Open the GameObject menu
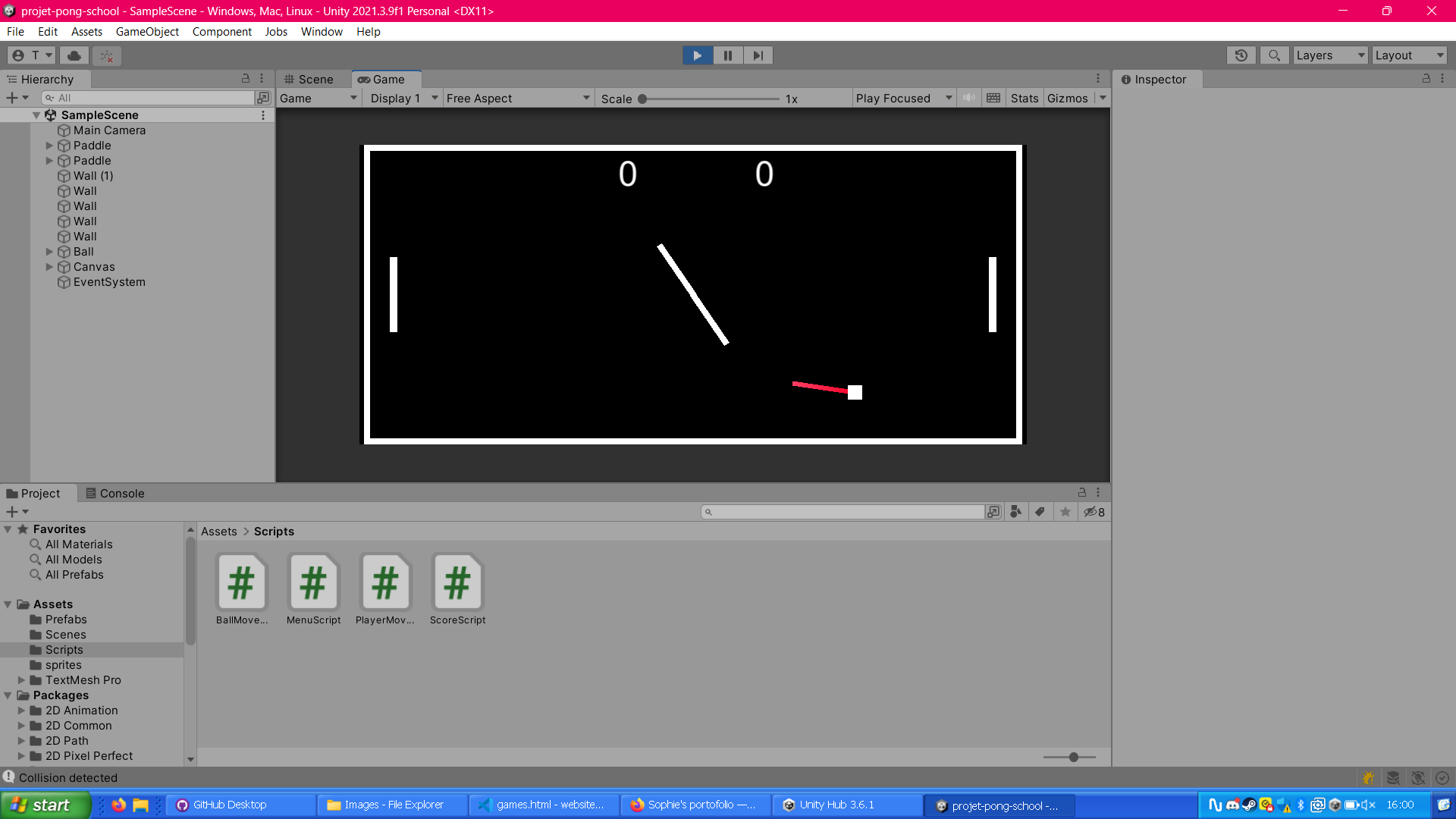This screenshot has width=1456, height=819. click(x=147, y=31)
